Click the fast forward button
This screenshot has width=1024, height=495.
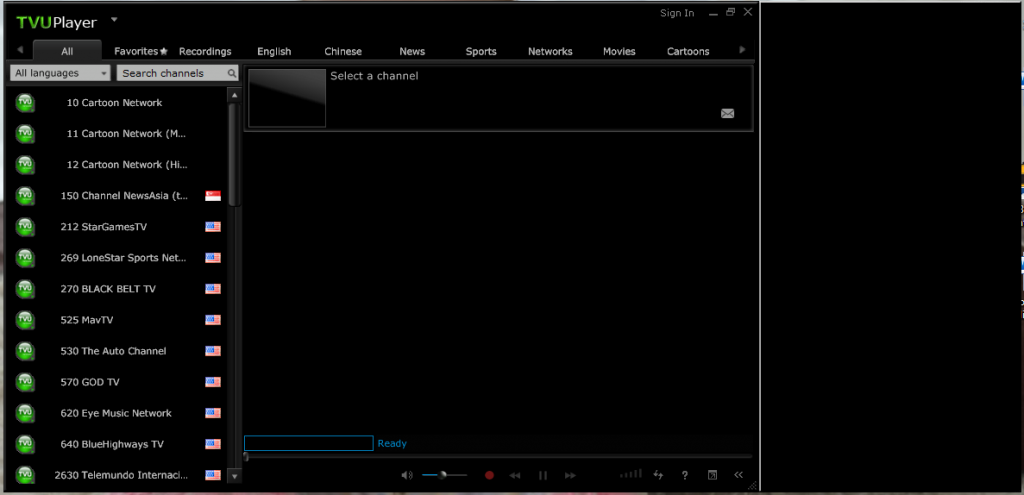(570, 475)
